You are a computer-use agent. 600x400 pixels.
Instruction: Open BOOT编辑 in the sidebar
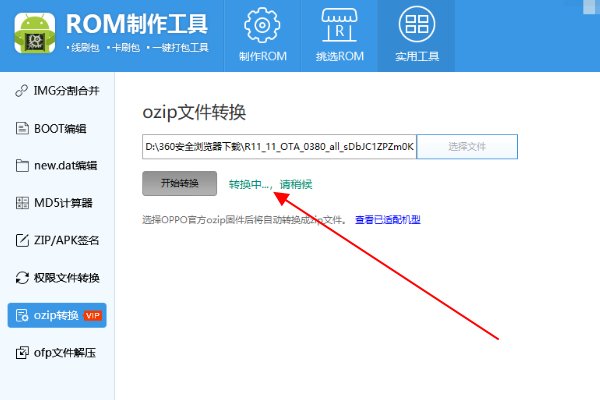(x=57, y=128)
